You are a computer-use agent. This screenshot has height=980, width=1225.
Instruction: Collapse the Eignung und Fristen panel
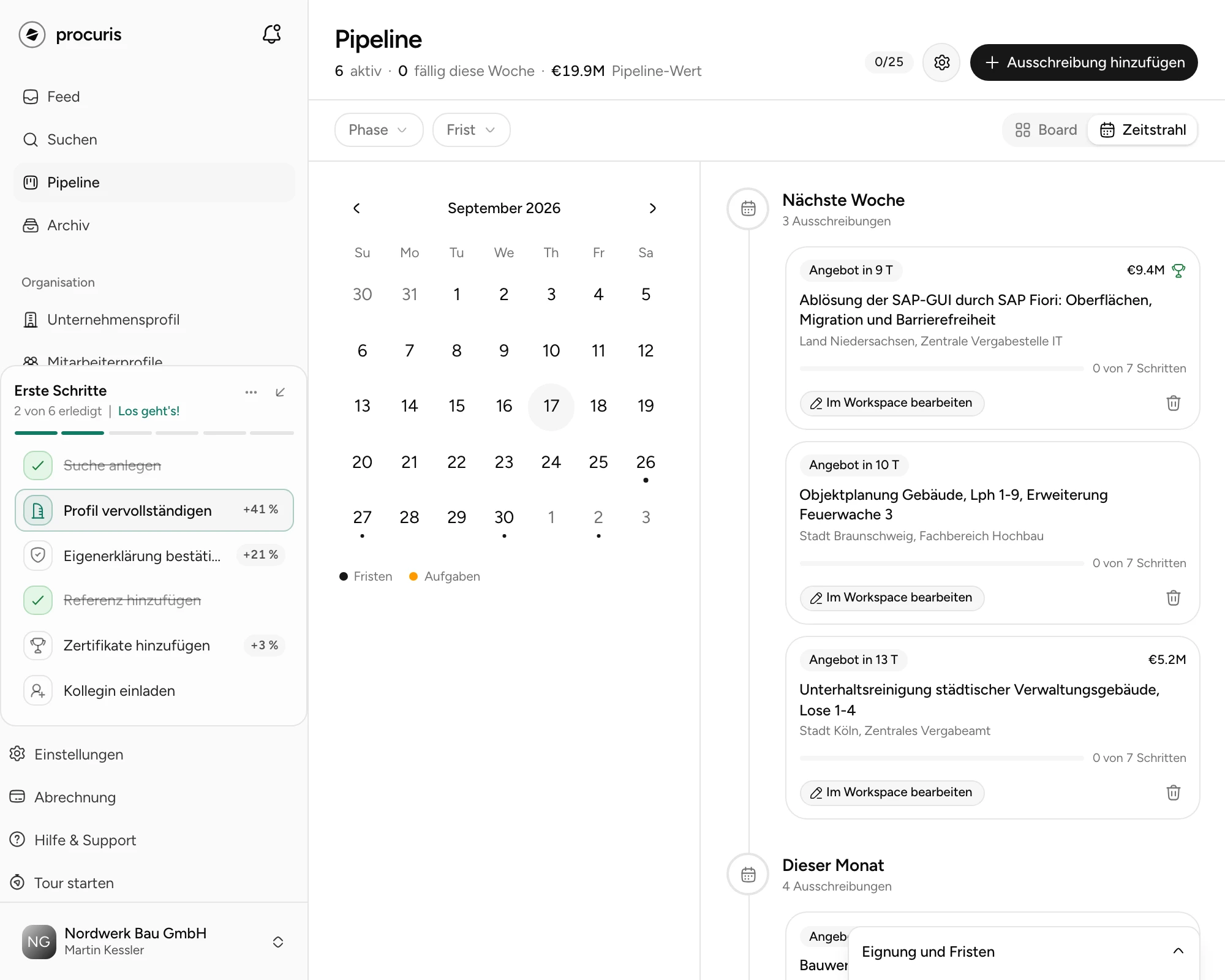(x=1178, y=951)
